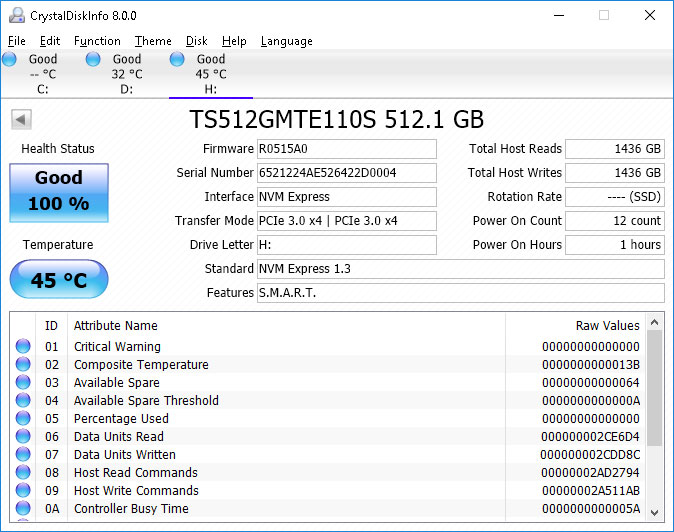Click the scrollbar up arrow in attribute list

[655, 323]
